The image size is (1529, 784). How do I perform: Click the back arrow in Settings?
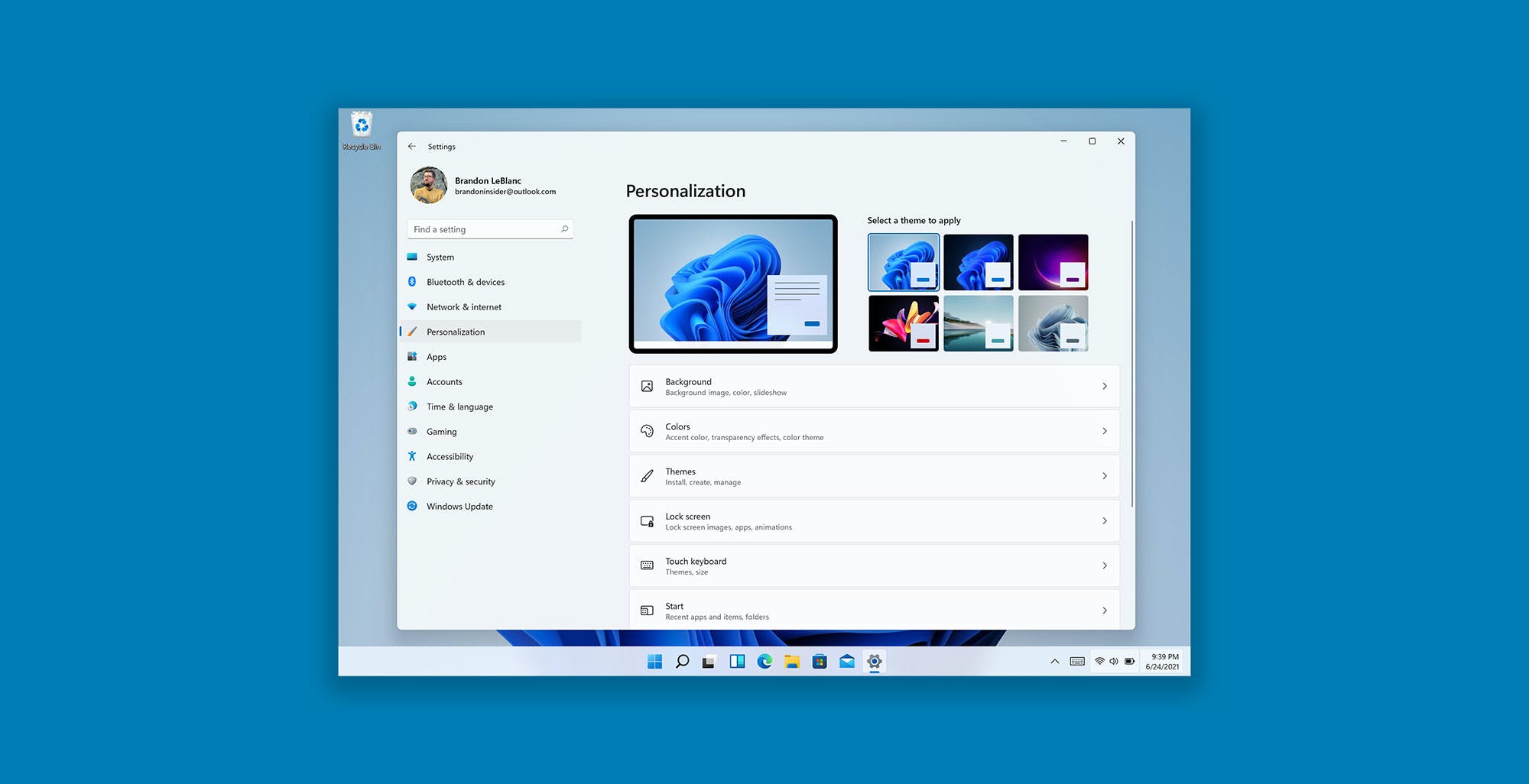pyautogui.click(x=412, y=146)
